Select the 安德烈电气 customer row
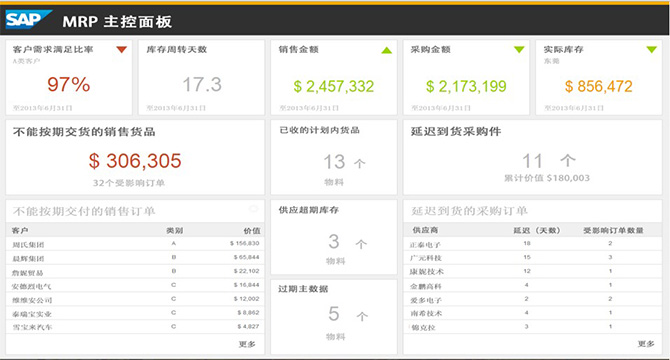This screenshot has height=360, width=670. (x=135, y=286)
